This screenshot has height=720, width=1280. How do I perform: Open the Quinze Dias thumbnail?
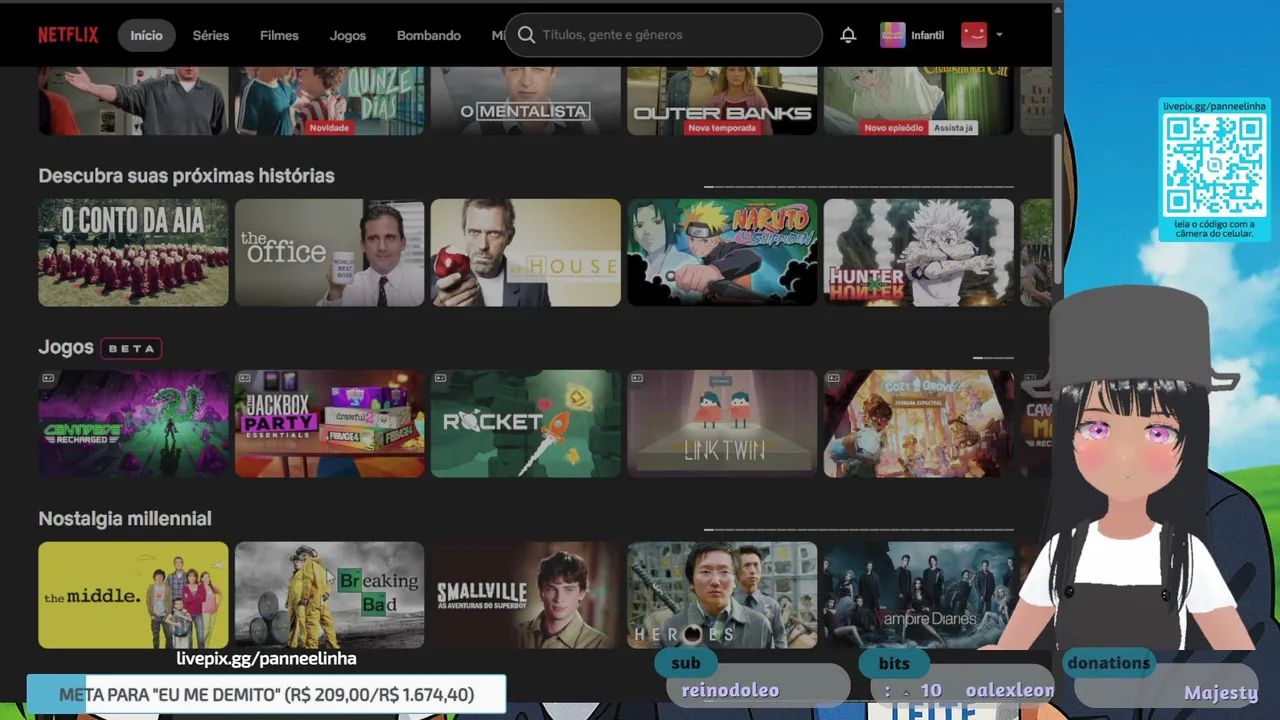[330, 101]
